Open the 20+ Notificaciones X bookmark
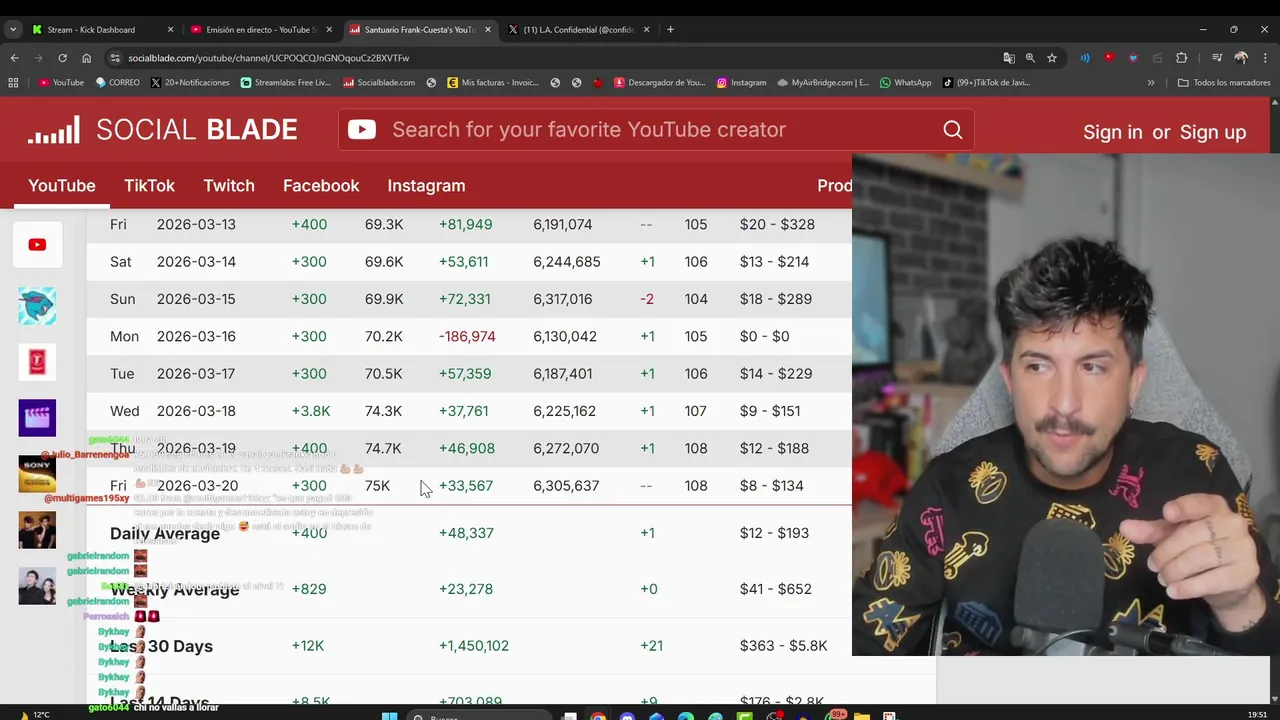Image resolution: width=1280 pixels, height=720 pixels. (190, 83)
